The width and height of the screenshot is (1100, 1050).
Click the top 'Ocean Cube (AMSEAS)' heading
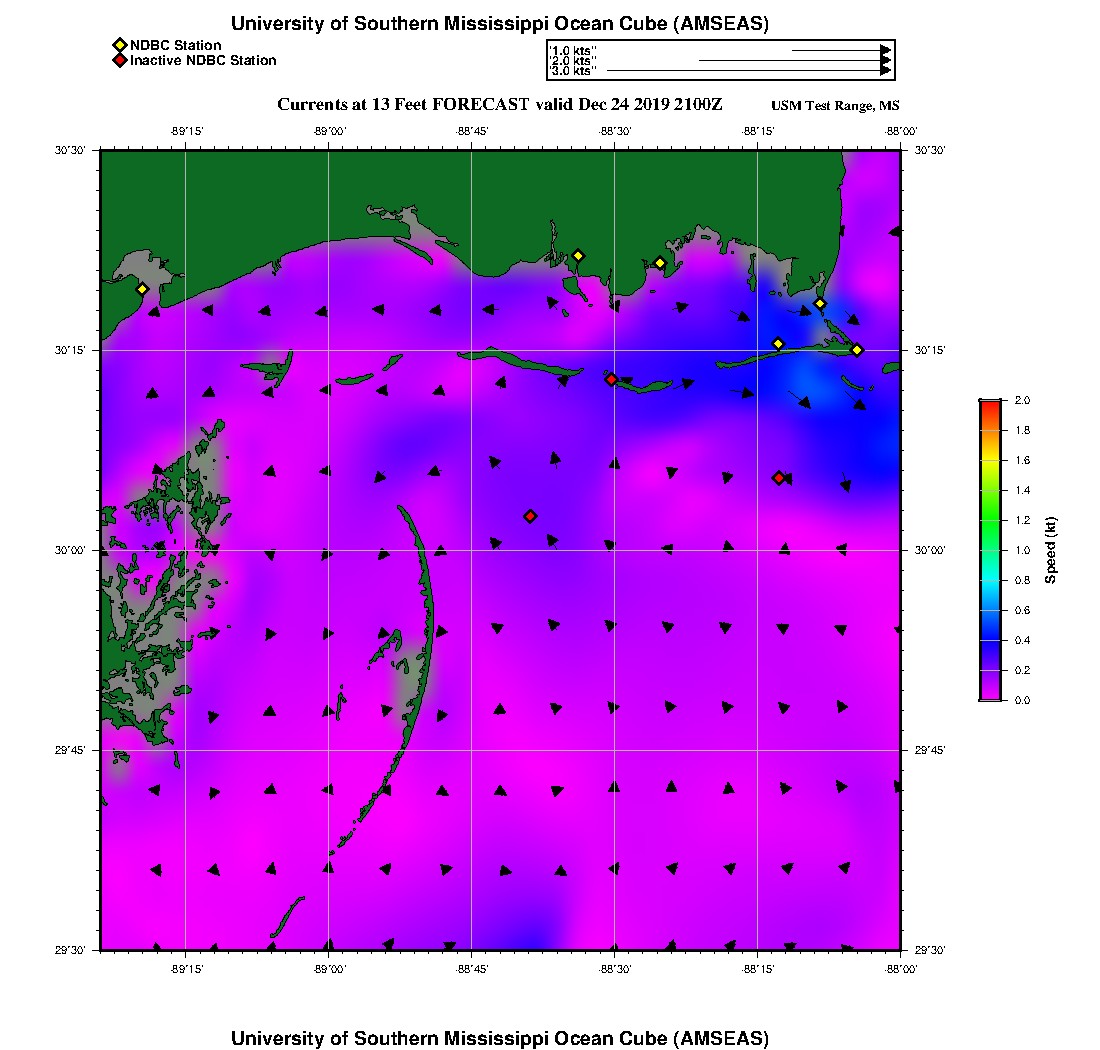[500, 24]
